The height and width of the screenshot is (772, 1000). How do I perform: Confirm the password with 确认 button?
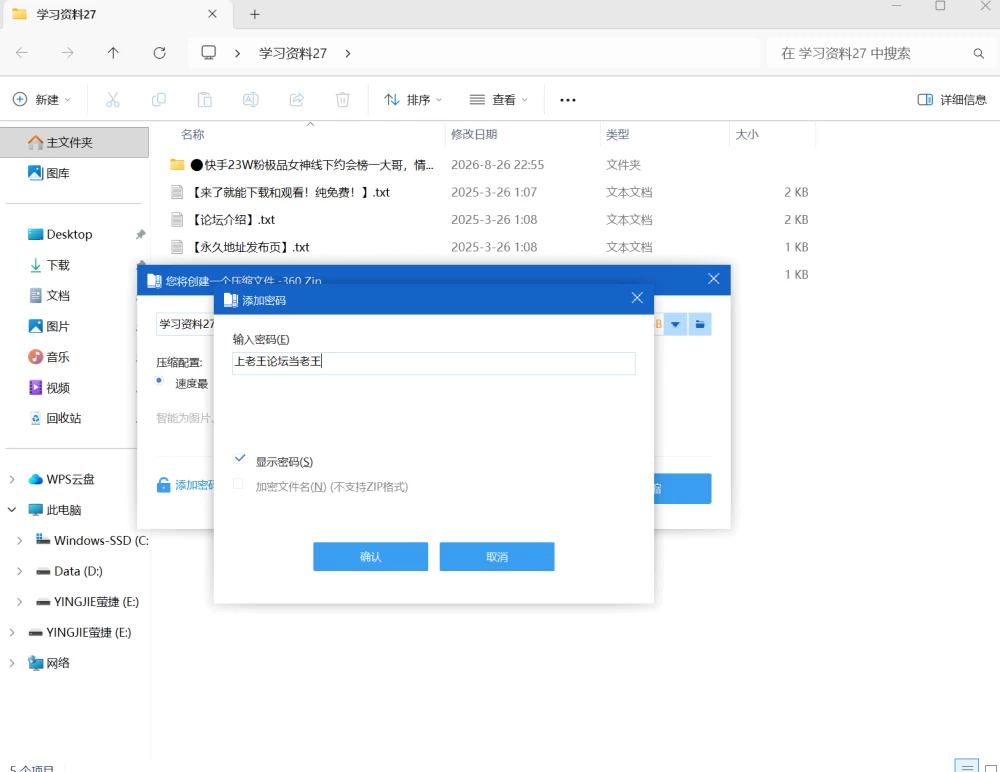click(370, 556)
